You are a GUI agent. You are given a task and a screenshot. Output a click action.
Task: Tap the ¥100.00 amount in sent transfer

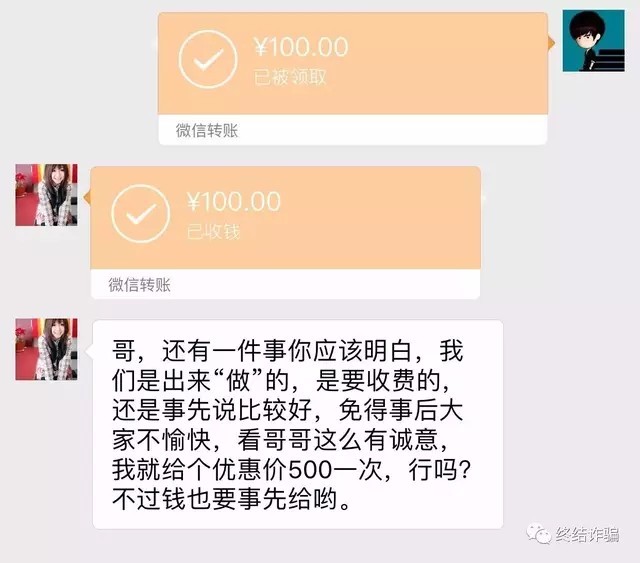(301, 46)
